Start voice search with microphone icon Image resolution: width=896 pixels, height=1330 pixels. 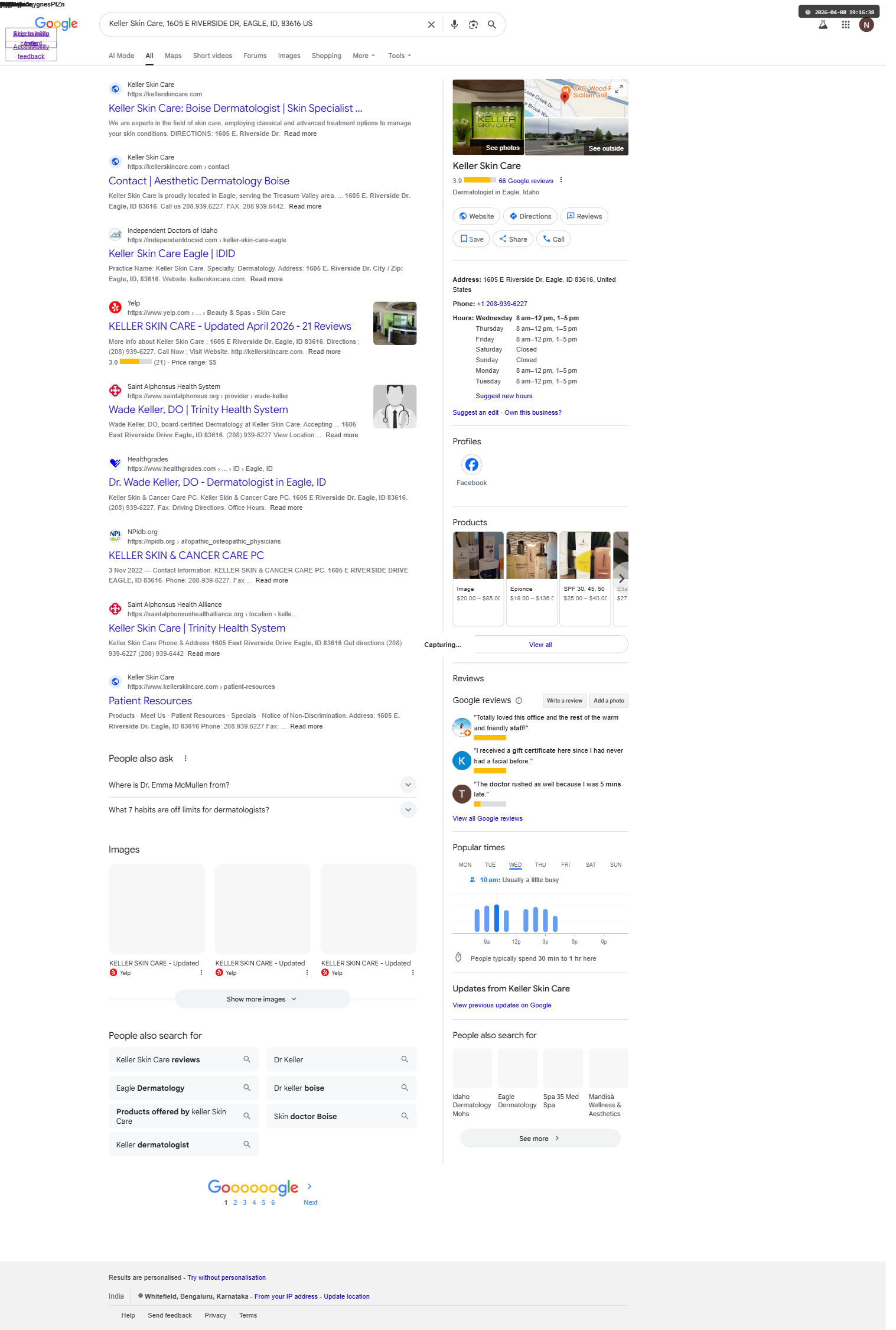point(454,25)
